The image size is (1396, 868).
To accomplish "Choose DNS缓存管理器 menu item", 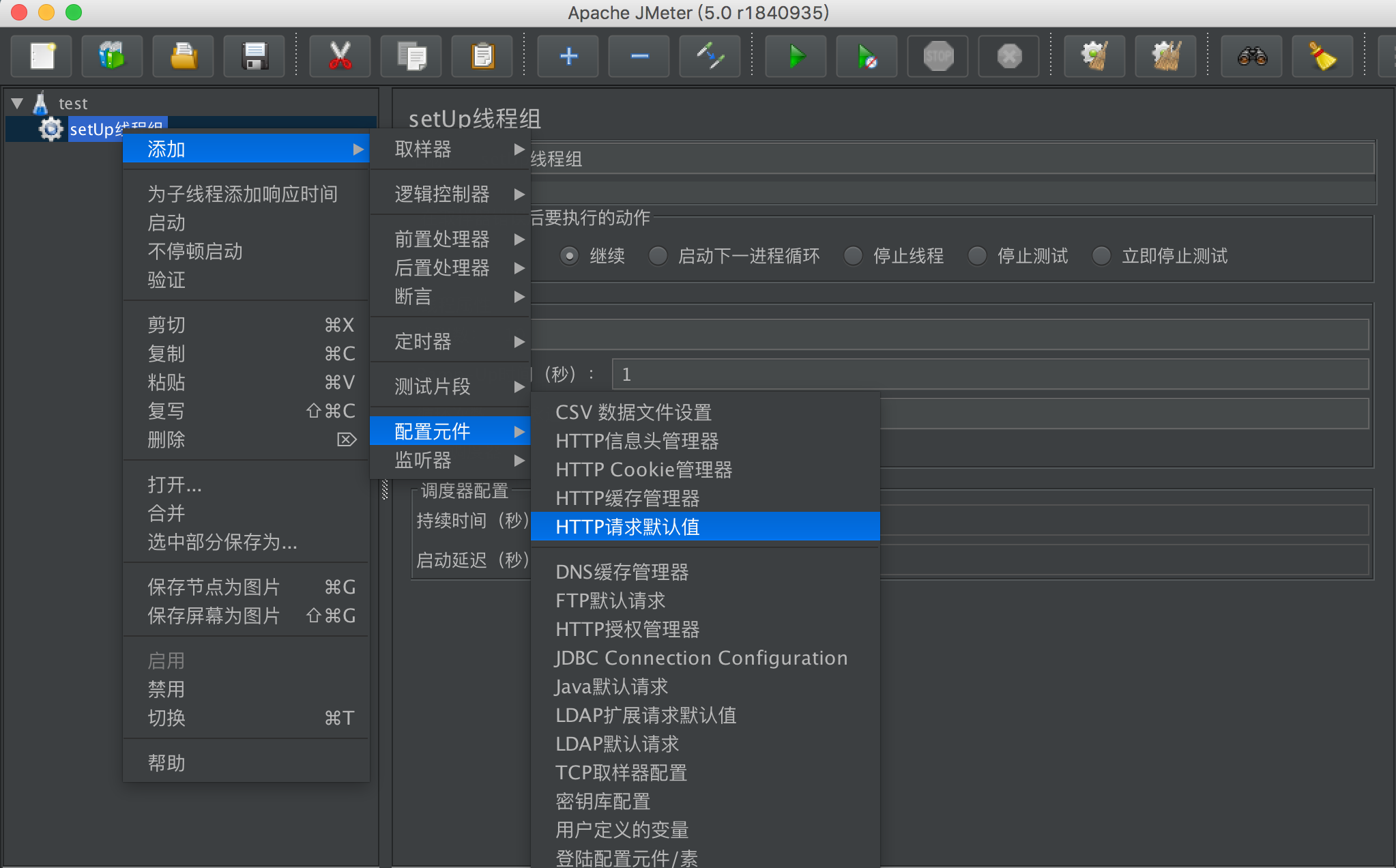I will (x=706, y=572).
